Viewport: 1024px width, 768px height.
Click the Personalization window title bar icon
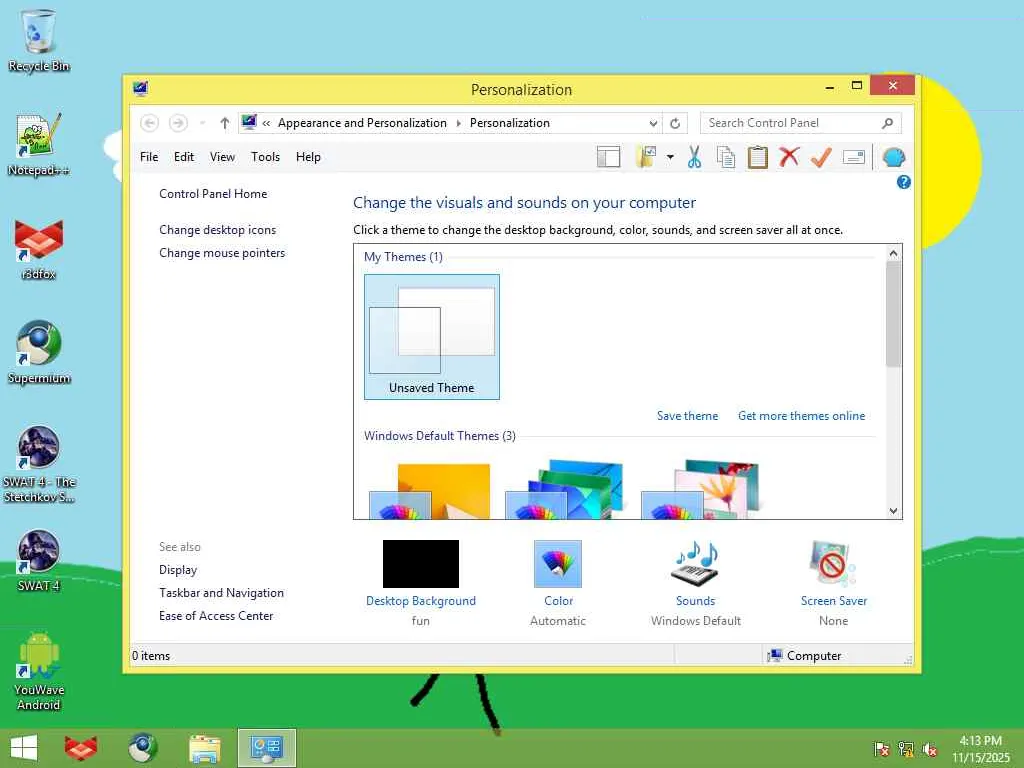[140, 89]
